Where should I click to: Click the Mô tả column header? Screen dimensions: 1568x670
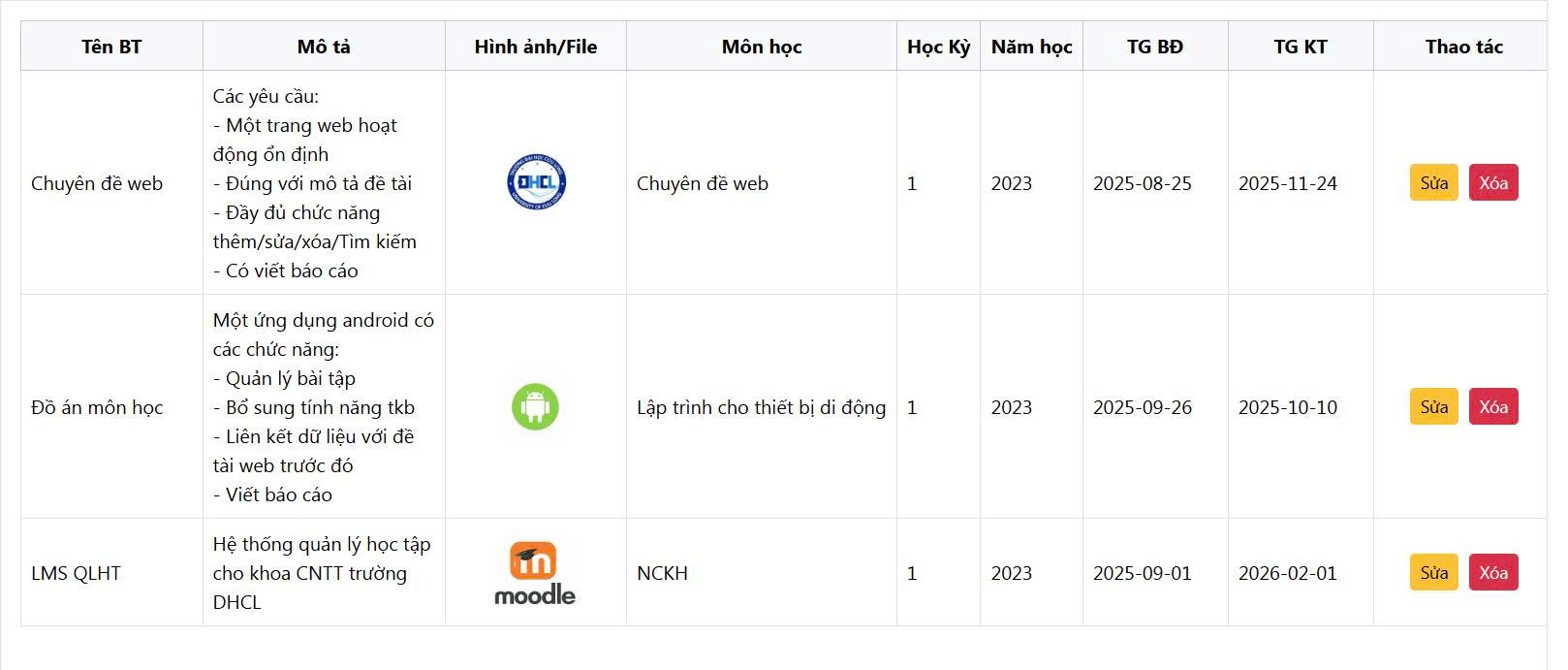324,47
